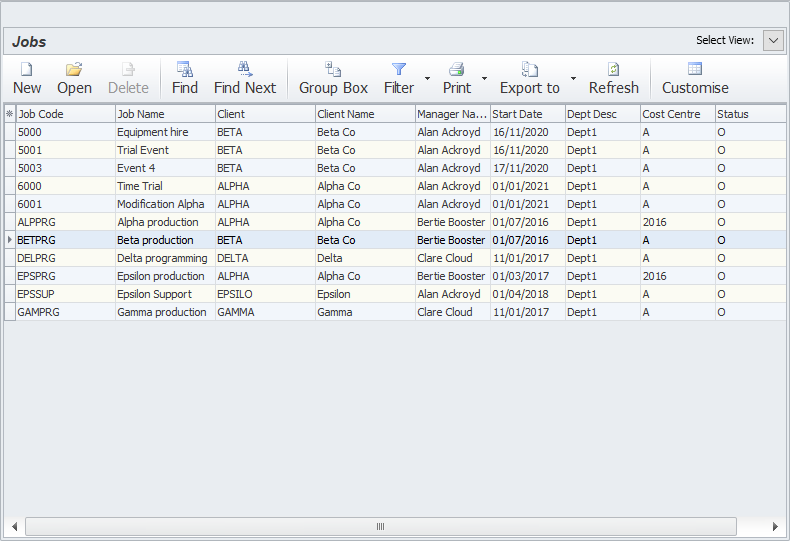Select the GAMPRG job code
This screenshot has height=541, width=790.
65,312
